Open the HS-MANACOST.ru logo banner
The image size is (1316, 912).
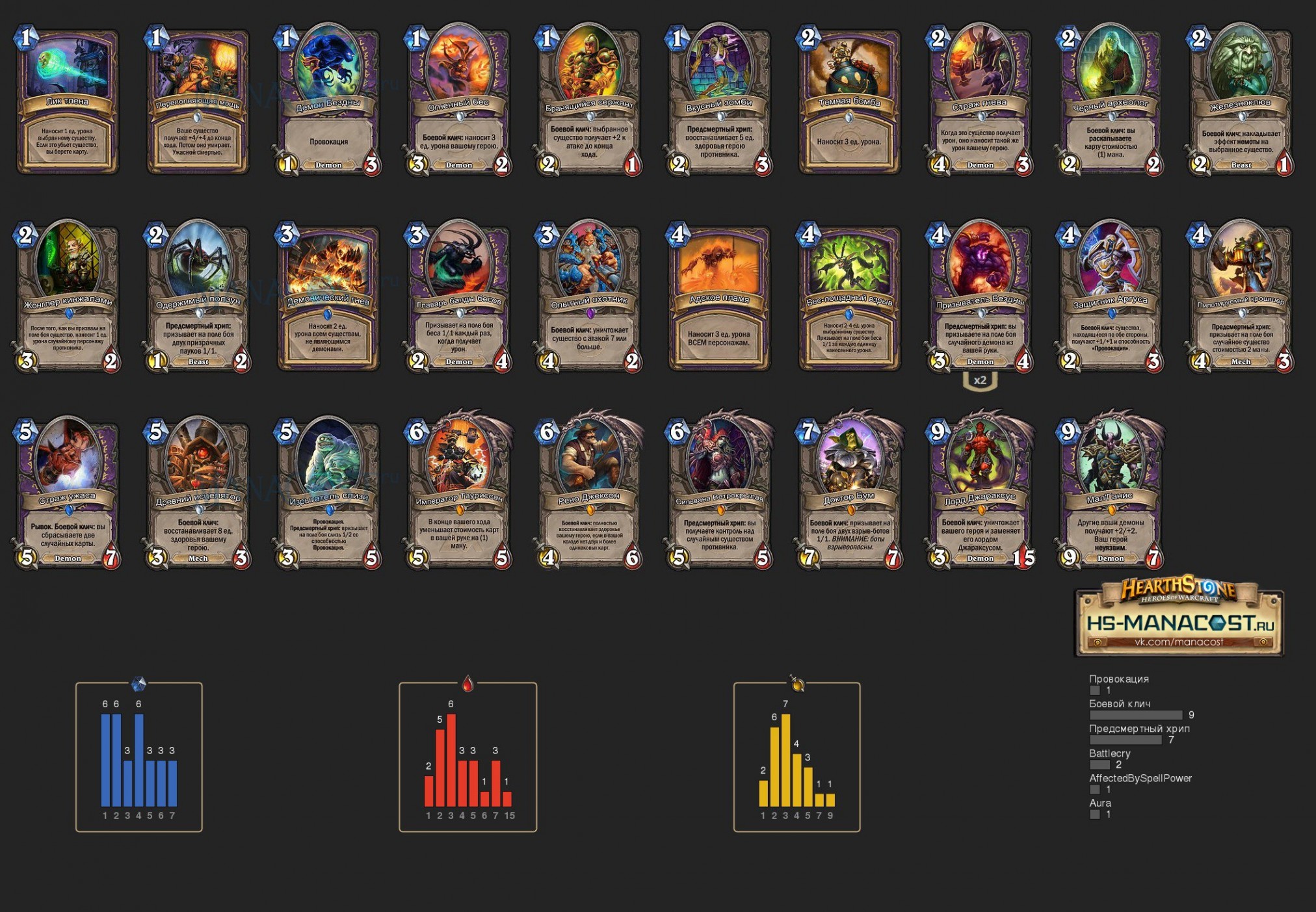click(1179, 616)
